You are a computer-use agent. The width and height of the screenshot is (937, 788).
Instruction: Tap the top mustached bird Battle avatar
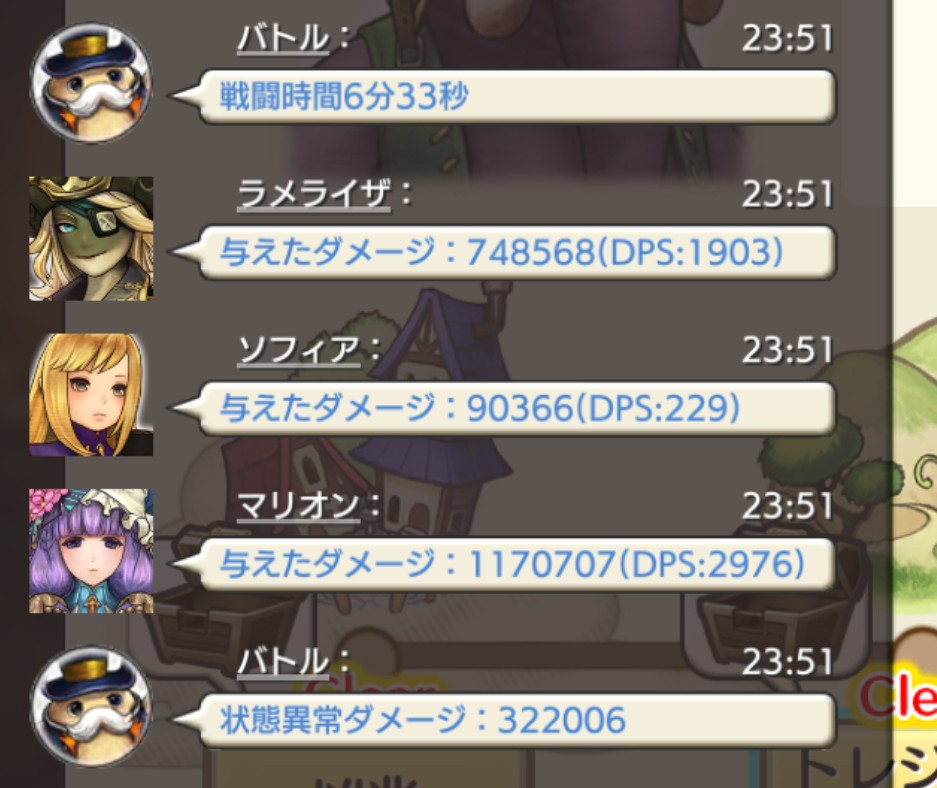(91, 82)
